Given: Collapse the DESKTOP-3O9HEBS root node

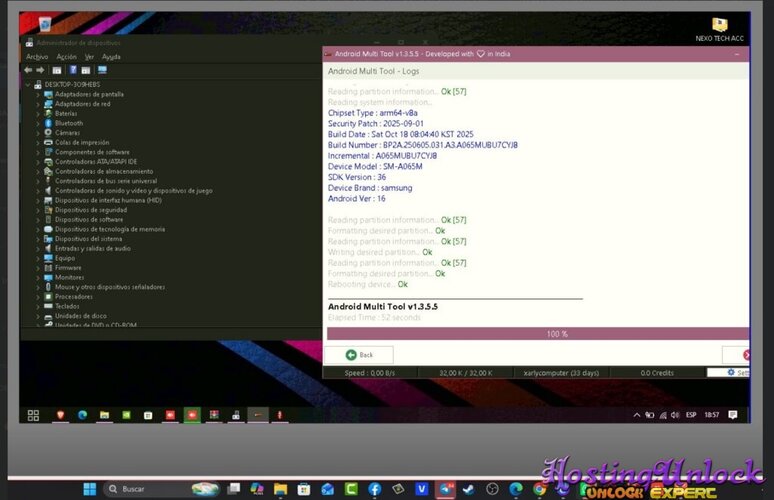Looking at the screenshot, I should 29,85.
